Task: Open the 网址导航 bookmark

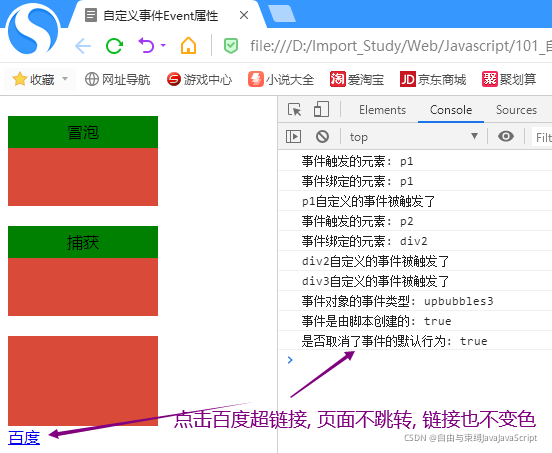Action: pyautogui.click(x=118, y=79)
